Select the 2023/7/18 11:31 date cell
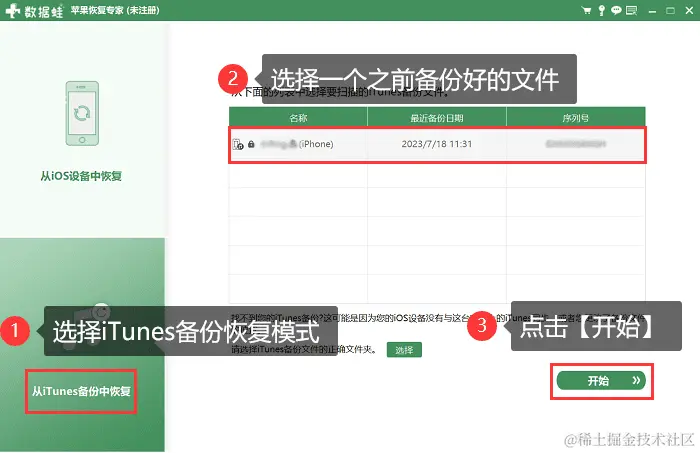The image size is (700, 453). click(437, 144)
